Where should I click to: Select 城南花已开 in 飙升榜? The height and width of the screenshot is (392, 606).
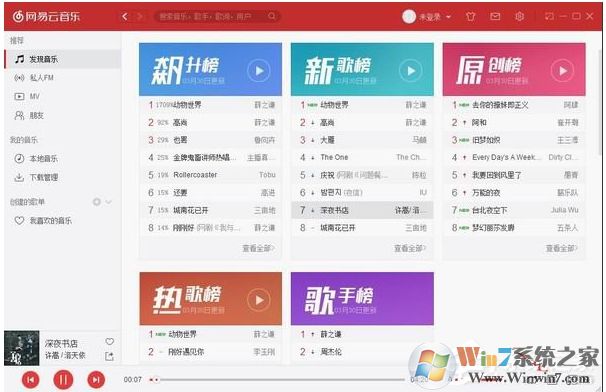coord(191,210)
